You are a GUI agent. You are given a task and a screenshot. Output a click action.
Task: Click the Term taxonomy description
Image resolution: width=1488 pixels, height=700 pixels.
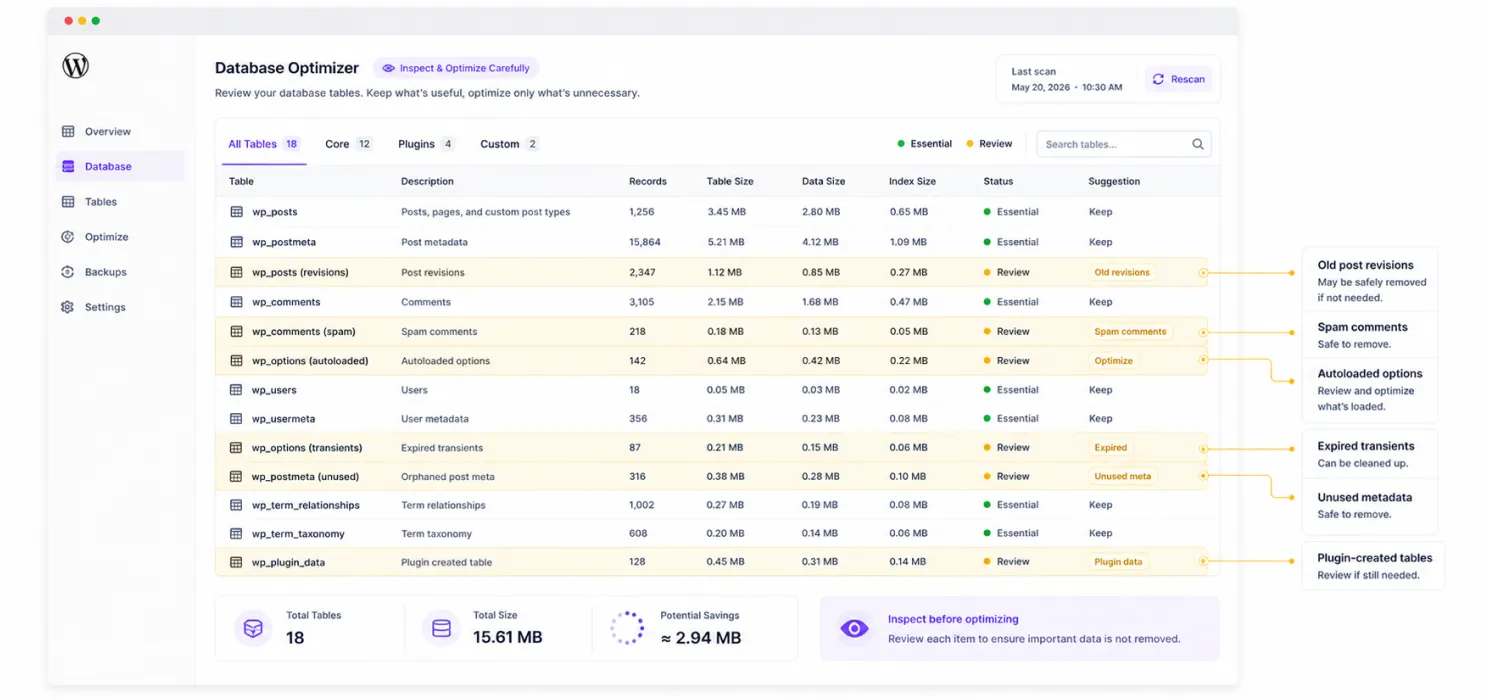pos(436,534)
